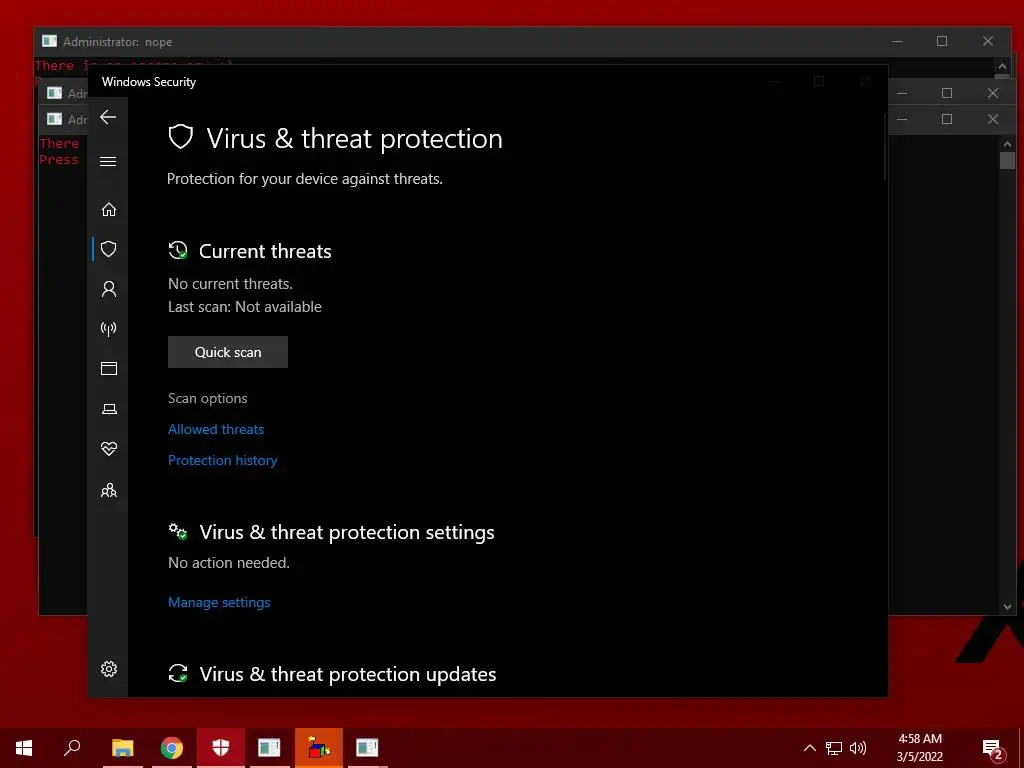Image resolution: width=1024 pixels, height=768 pixels.
Task: Click the Current threats heading
Action: click(x=265, y=251)
